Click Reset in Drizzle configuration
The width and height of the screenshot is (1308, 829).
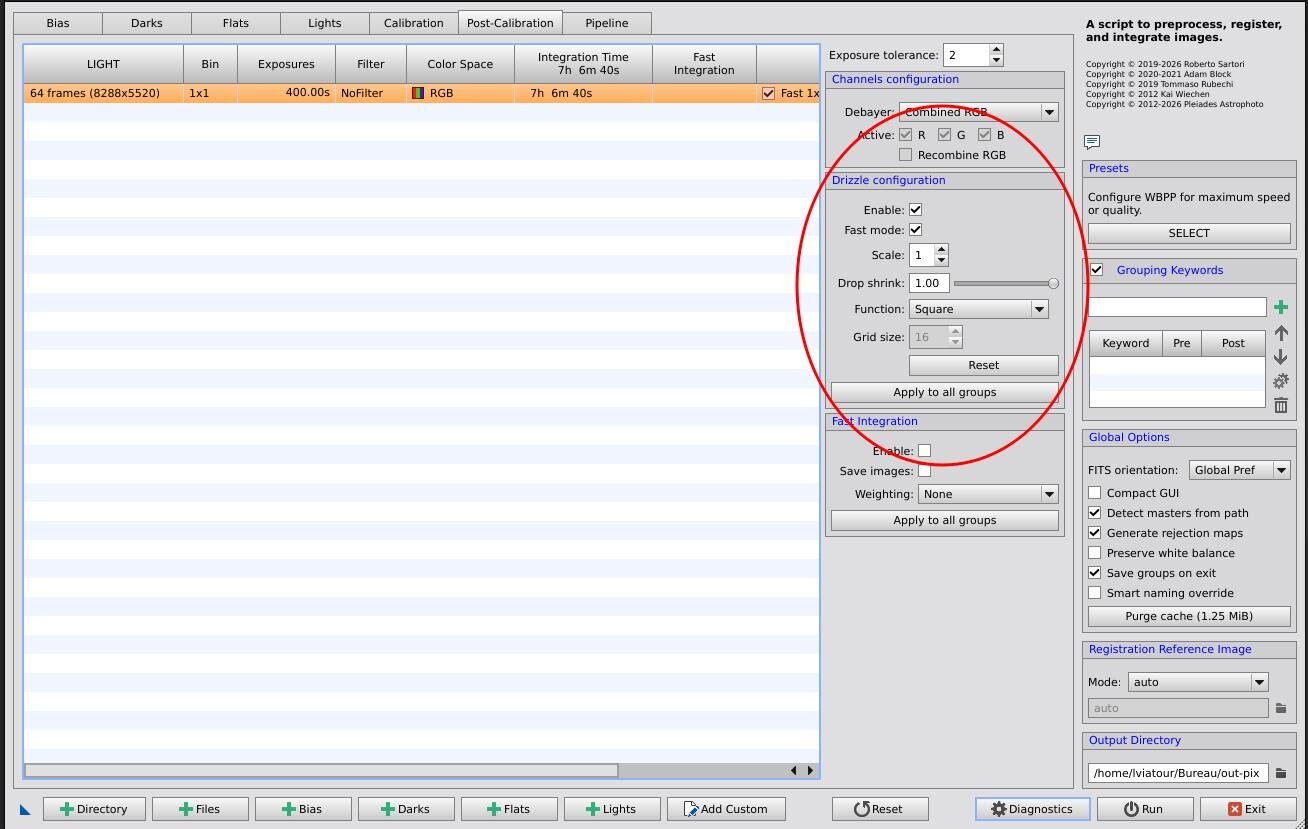(x=984, y=365)
